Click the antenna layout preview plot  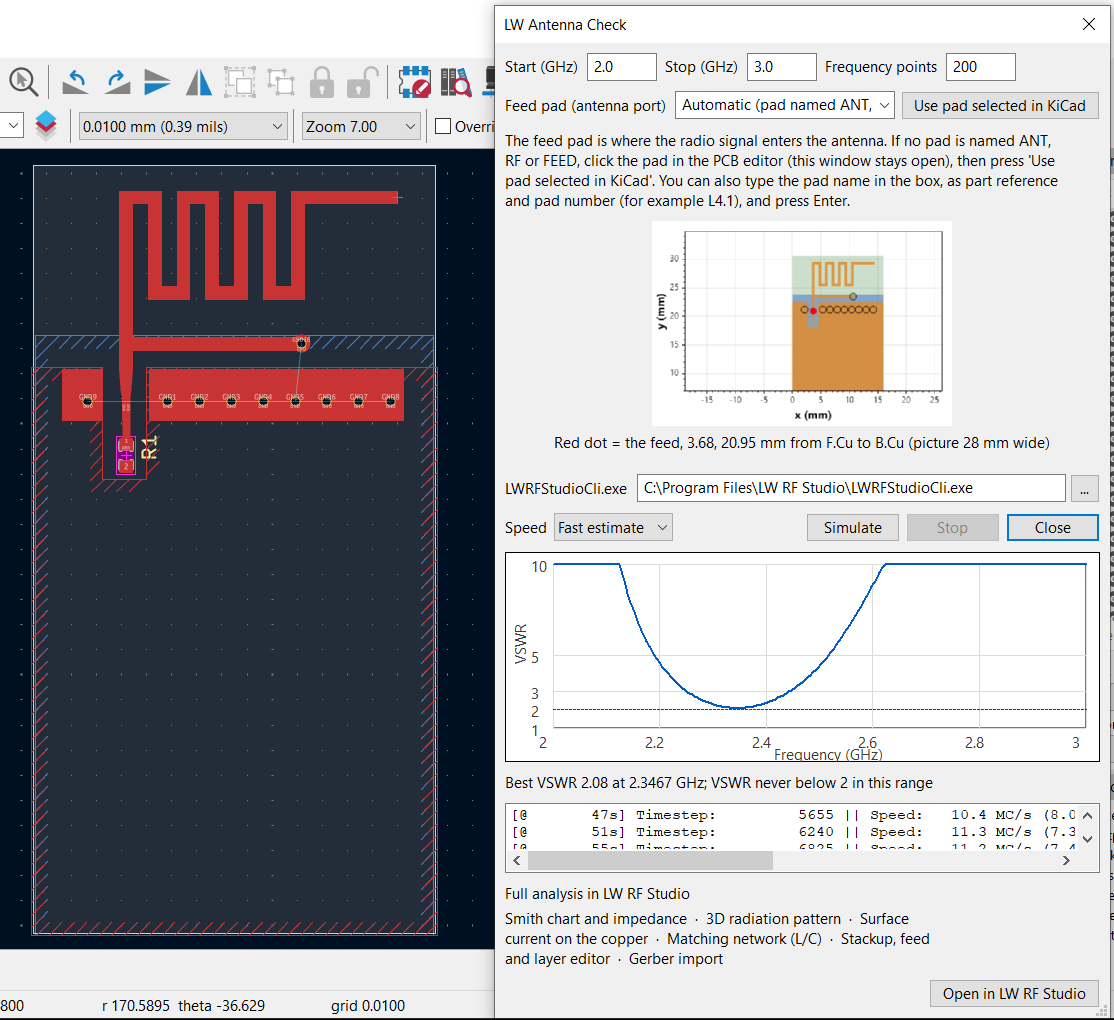pyautogui.click(x=801, y=323)
